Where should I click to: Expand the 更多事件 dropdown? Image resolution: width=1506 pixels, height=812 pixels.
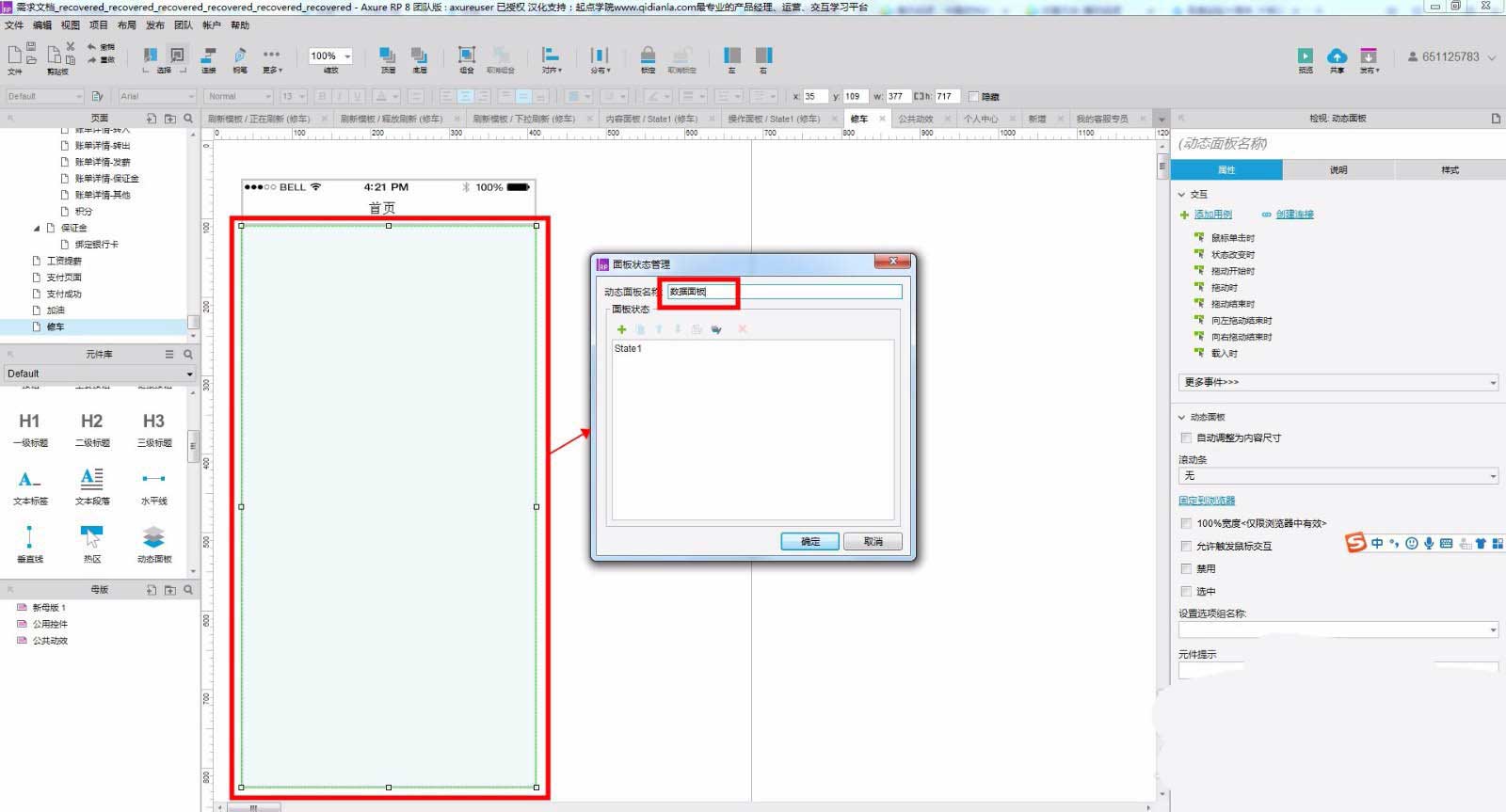click(x=1338, y=382)
